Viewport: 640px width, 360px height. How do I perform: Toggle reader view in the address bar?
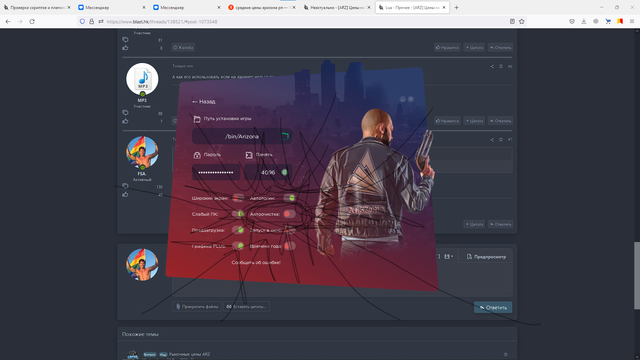click(512, 22)
